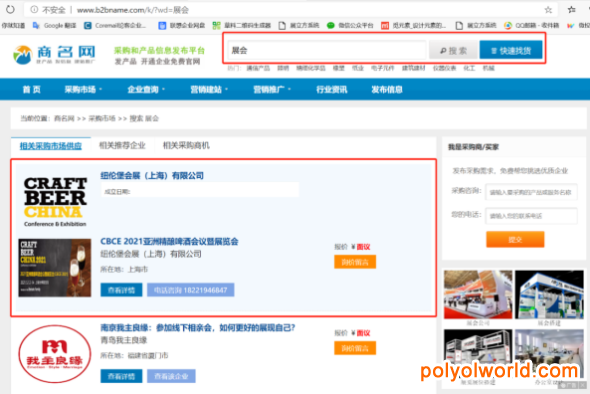Open the Coremail bookmark
590x394 pixels.
click(115, 26)
